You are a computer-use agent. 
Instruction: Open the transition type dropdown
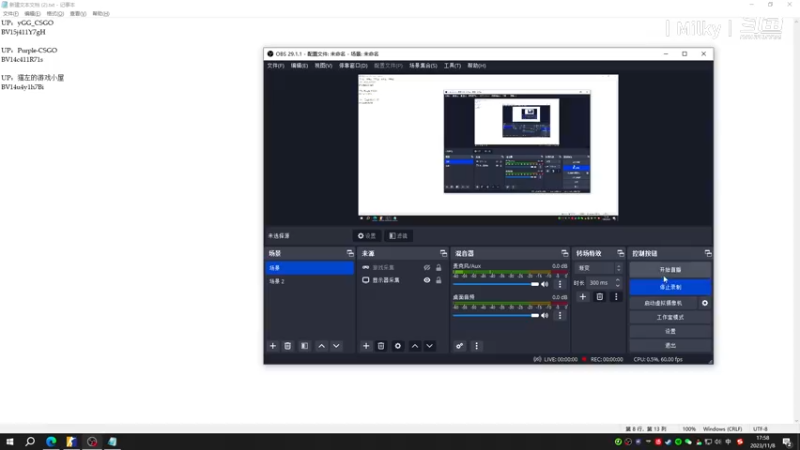[x=598, y=268]
